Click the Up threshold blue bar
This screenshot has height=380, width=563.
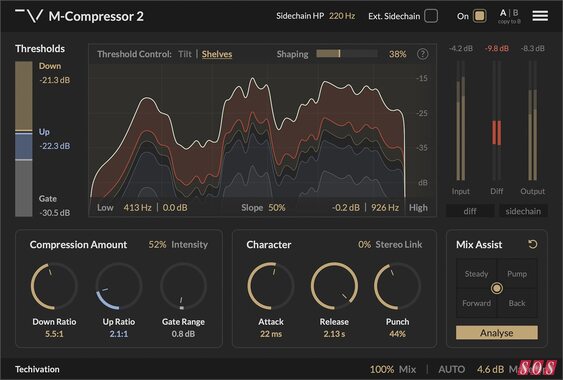pyautogui.click(x=24, y=146)
